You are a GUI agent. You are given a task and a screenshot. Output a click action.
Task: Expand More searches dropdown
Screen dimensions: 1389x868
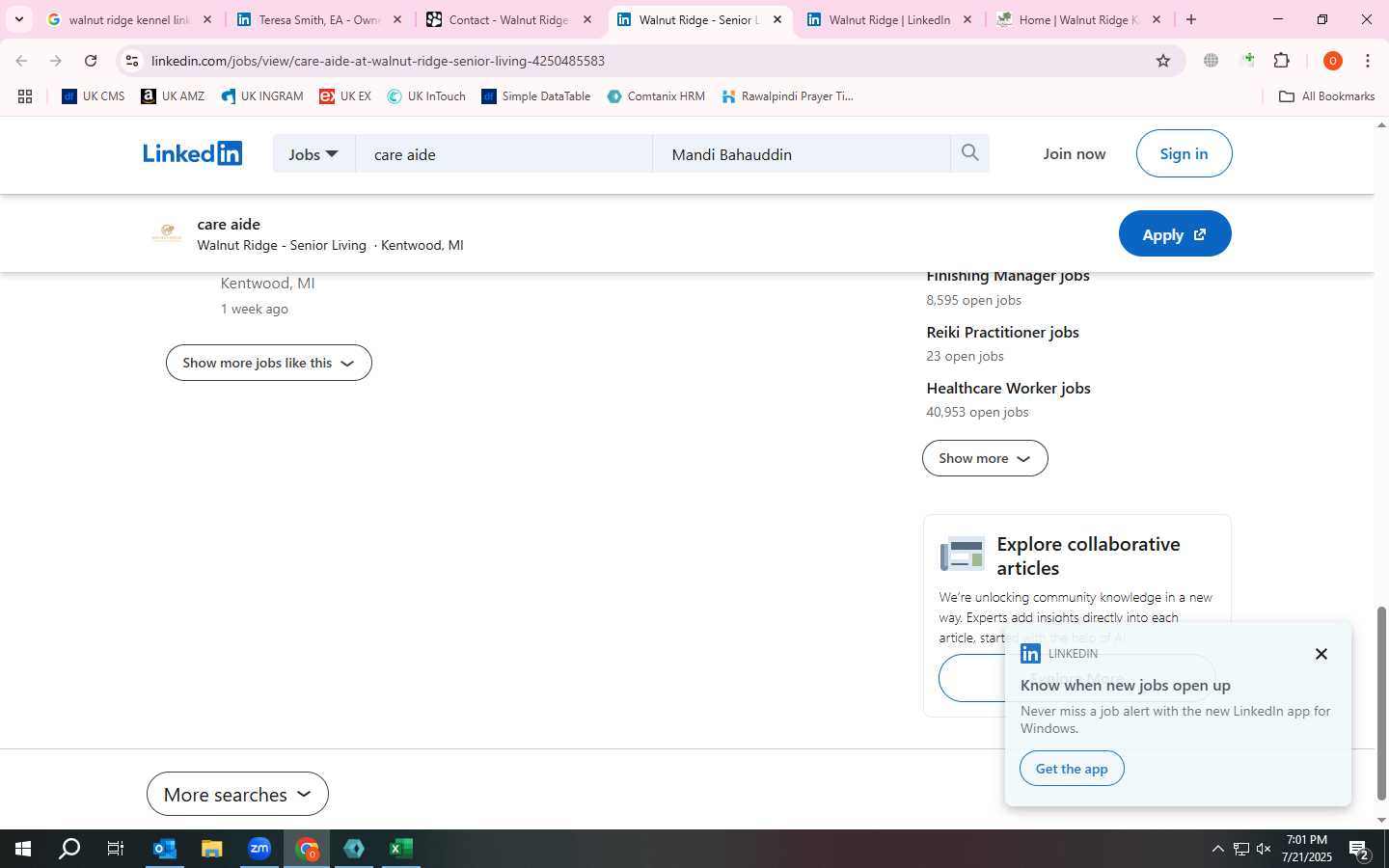[x=237, y=795]
